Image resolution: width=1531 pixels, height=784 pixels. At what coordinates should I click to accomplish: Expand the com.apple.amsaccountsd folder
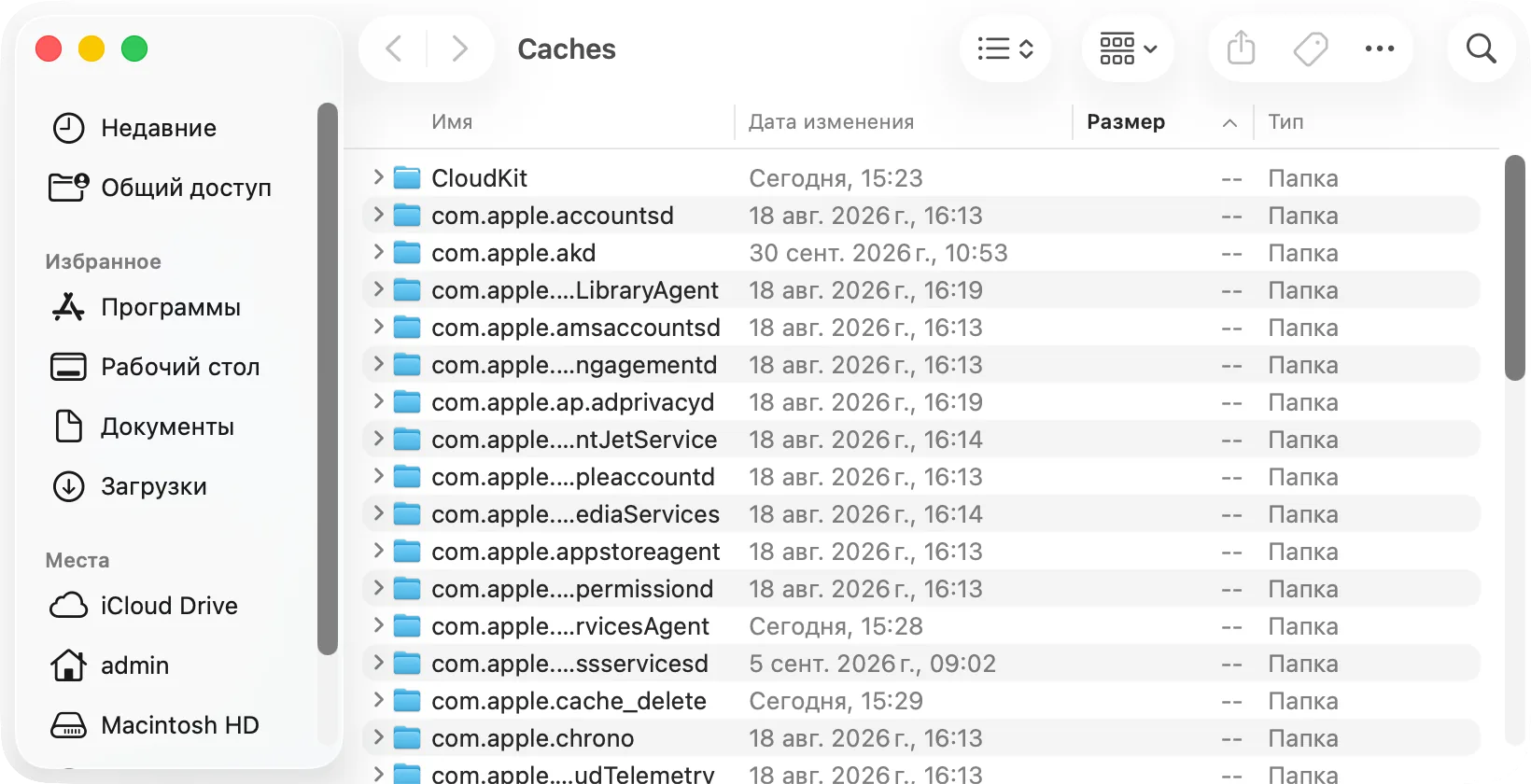tap(378, 327)
